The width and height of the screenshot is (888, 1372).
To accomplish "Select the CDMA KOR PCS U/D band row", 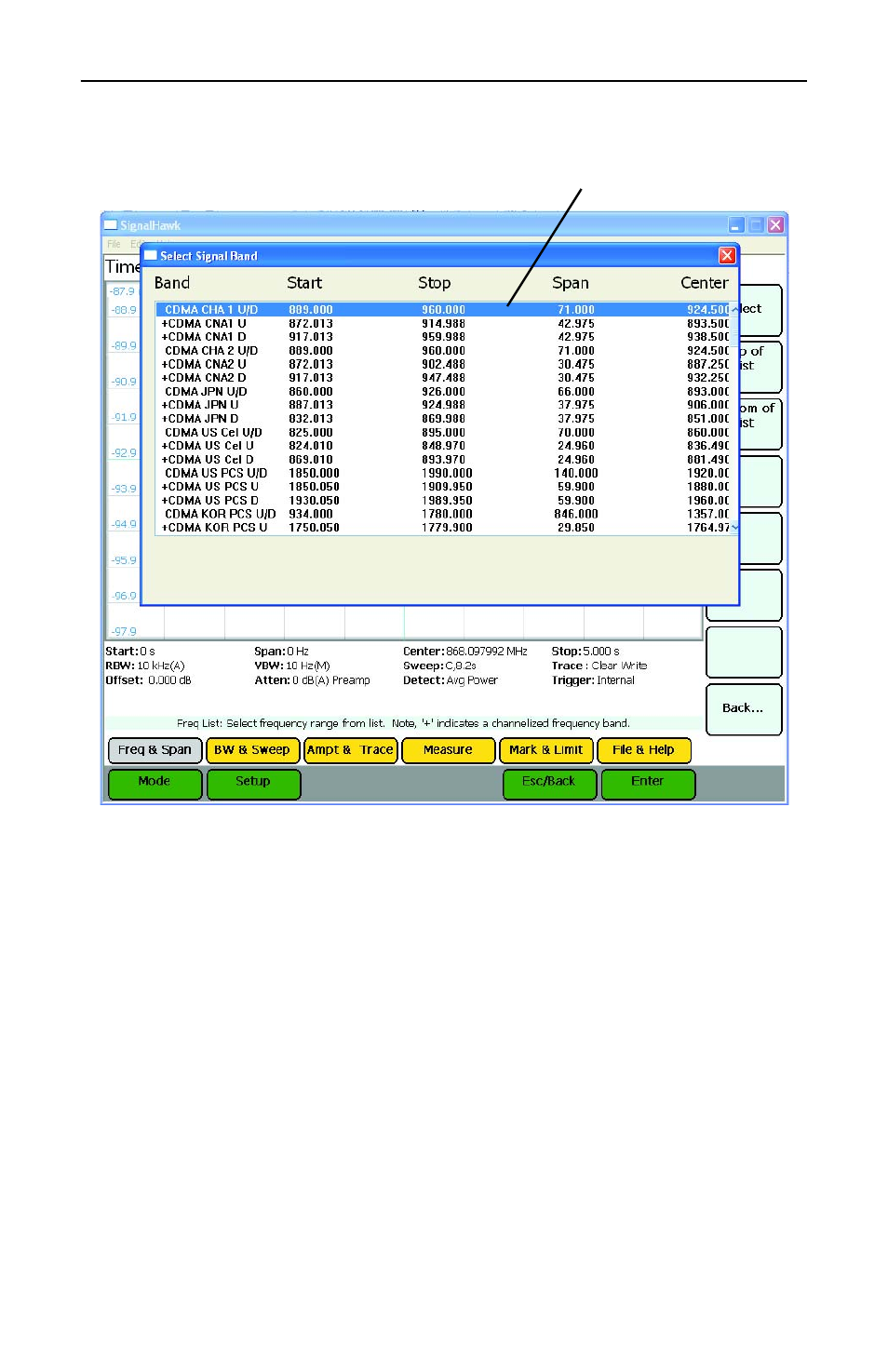I will 443,514.
